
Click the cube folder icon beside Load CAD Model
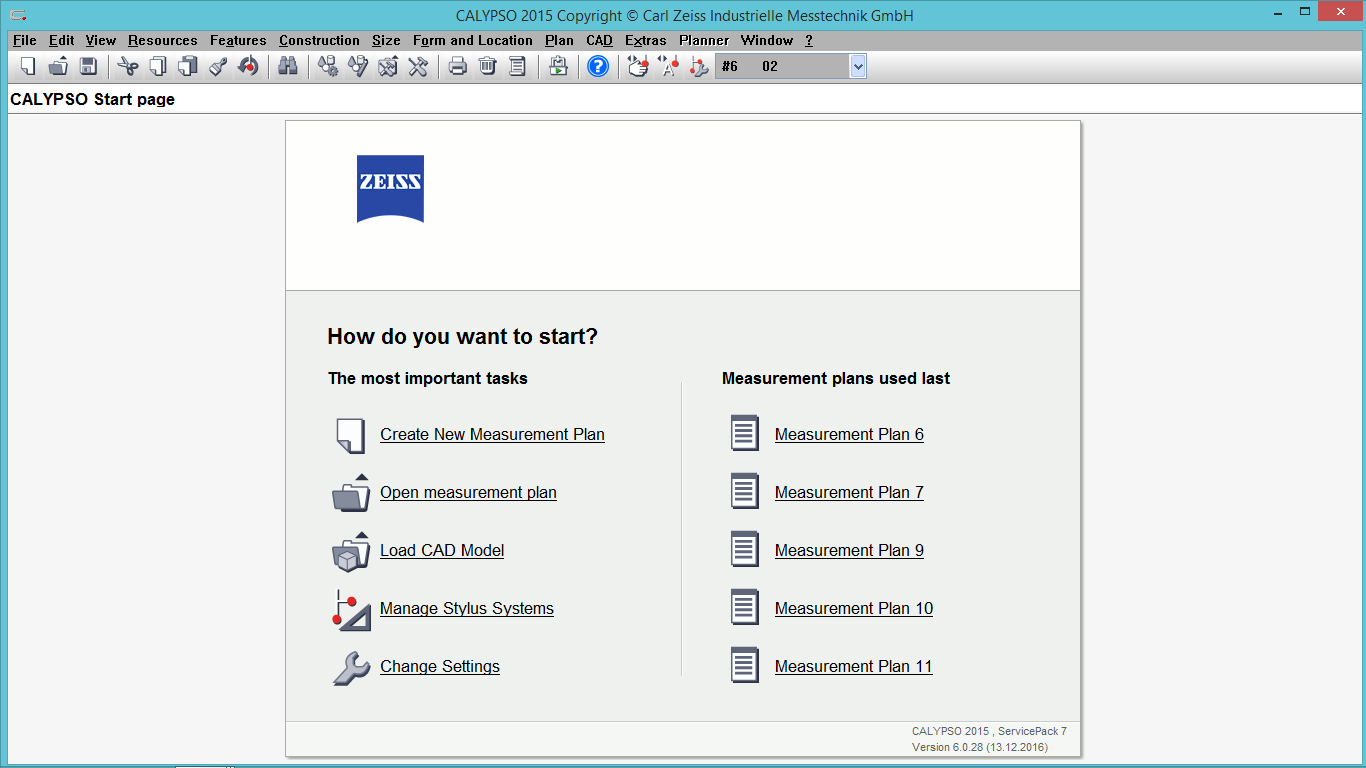pos(351,551)
